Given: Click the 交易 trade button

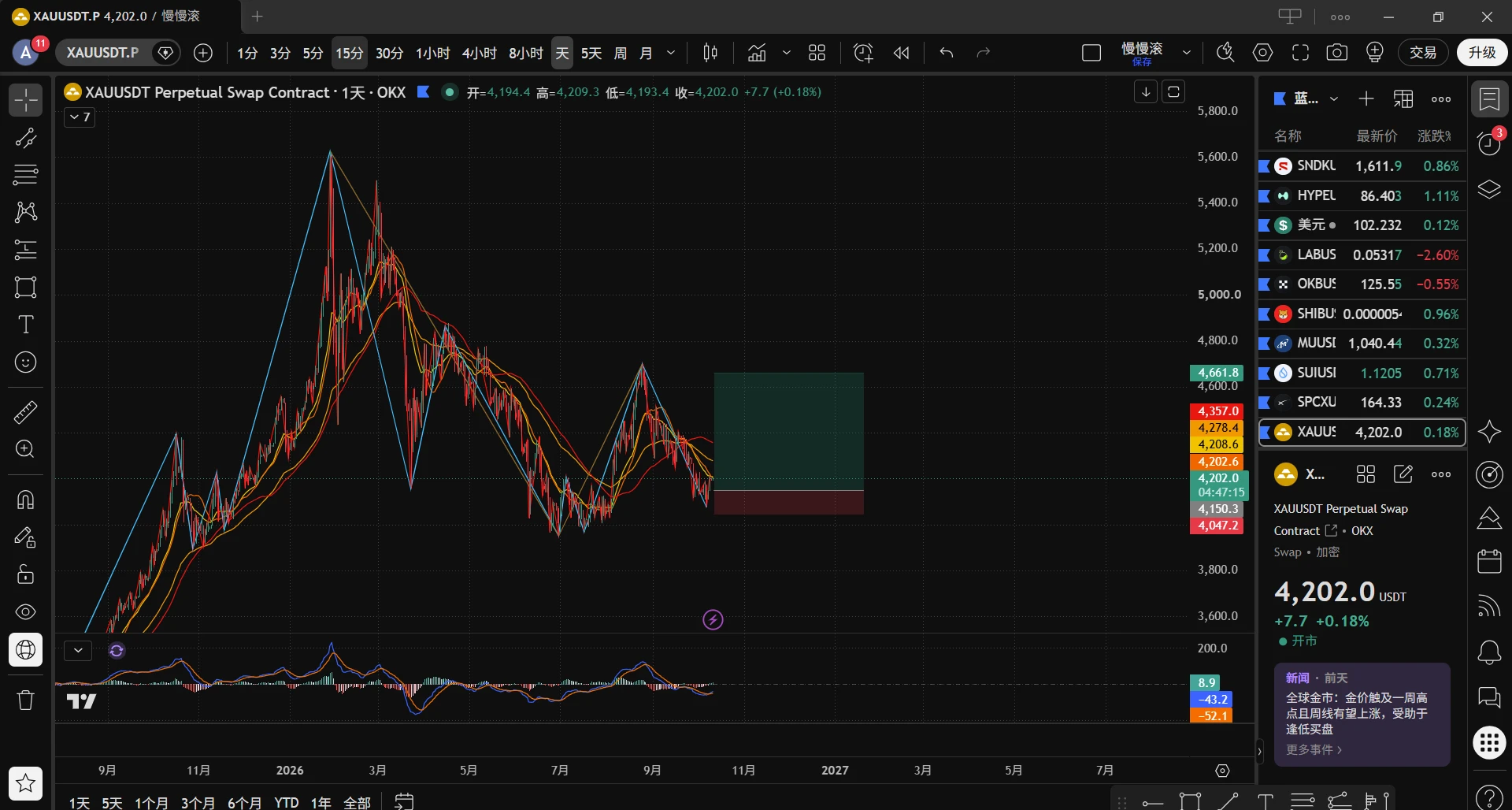Looking at the screenshot, I should coord(1423,53).
